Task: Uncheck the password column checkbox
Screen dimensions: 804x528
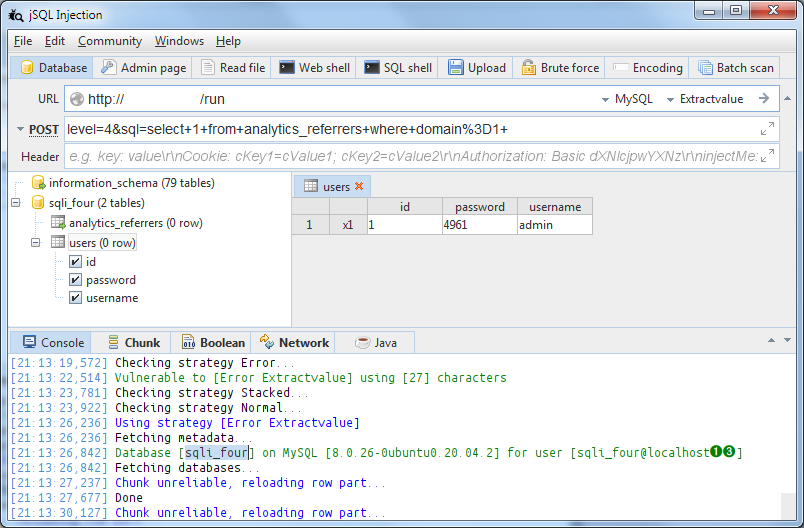Action: point(75,279)
